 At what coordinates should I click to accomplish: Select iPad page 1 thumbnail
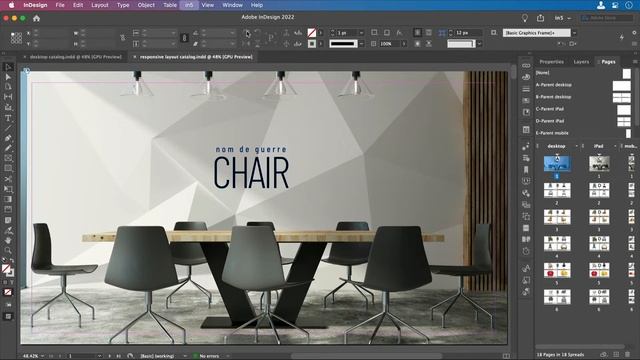(599, 163)
